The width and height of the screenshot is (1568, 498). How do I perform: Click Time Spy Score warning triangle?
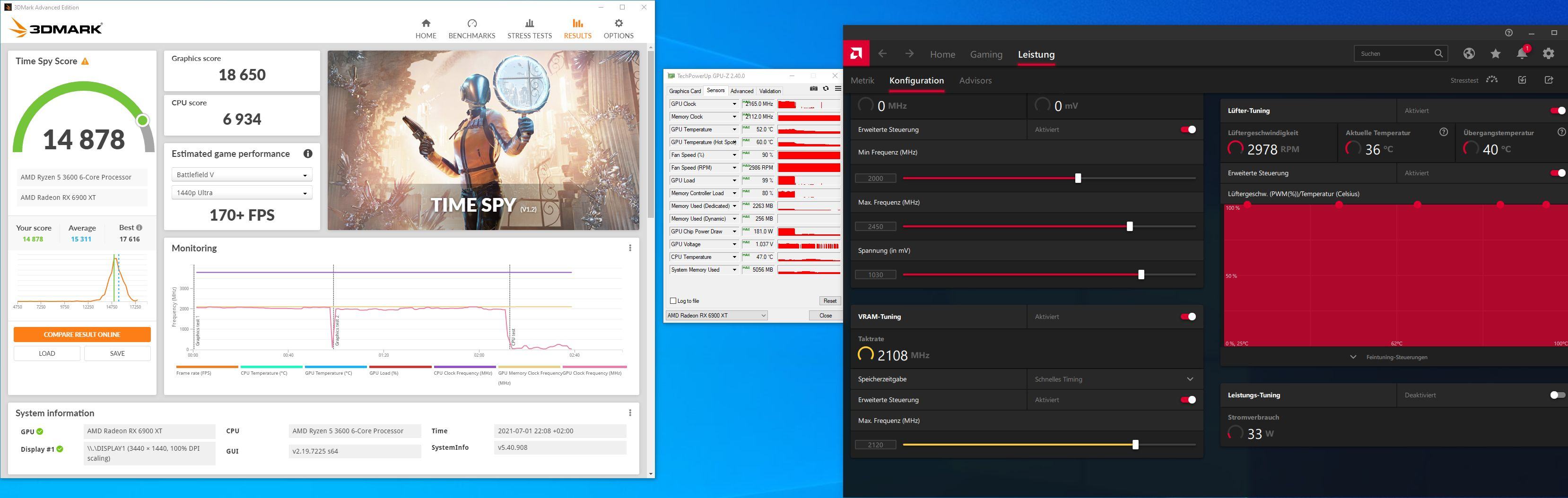click(85, 61)
